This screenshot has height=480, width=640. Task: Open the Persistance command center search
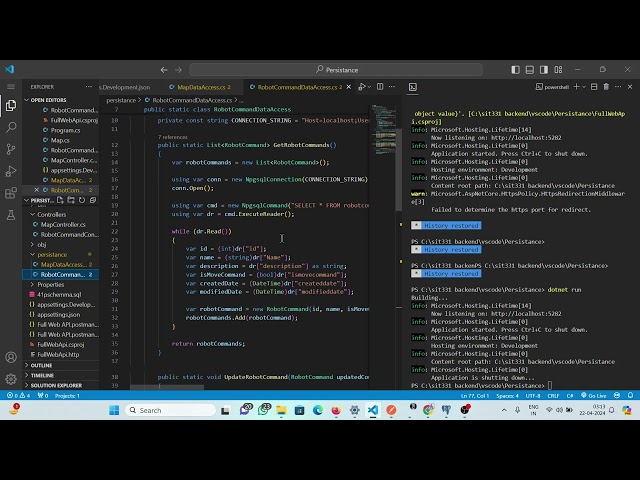coord(336,70)
